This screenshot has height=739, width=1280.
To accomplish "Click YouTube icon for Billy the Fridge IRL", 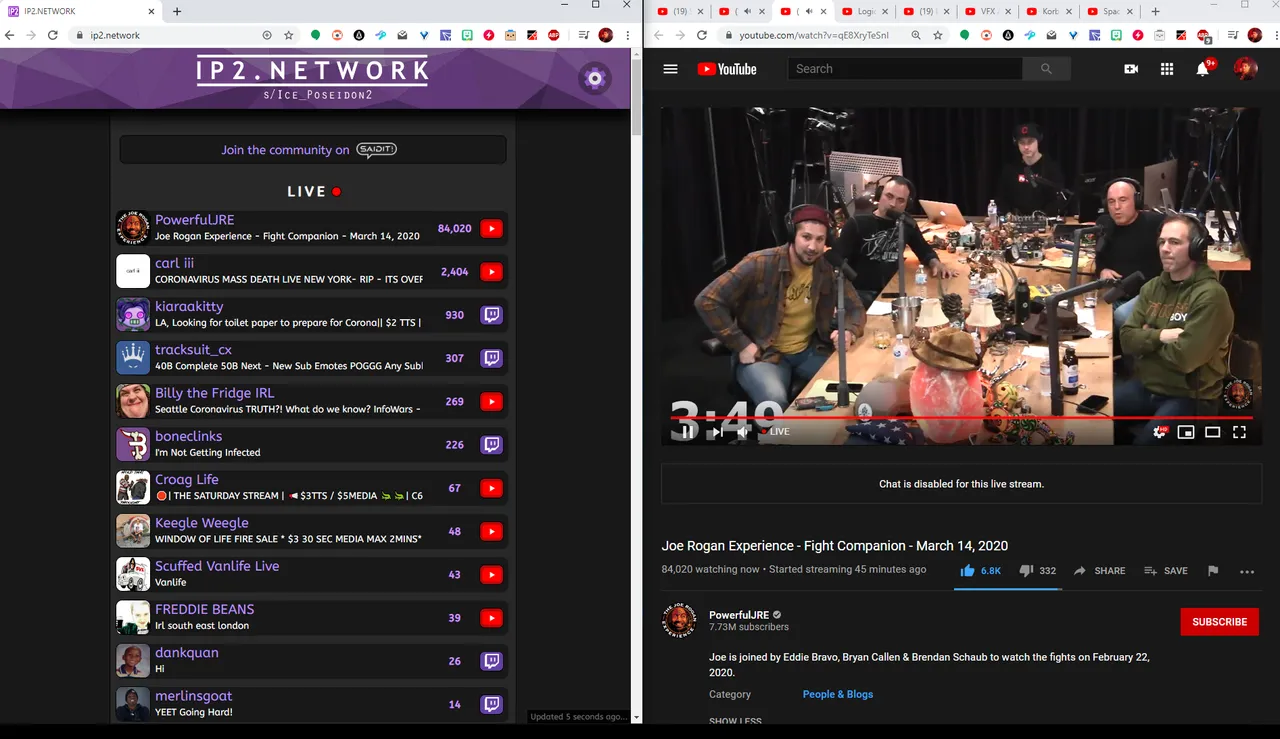I will click(491, 401).
